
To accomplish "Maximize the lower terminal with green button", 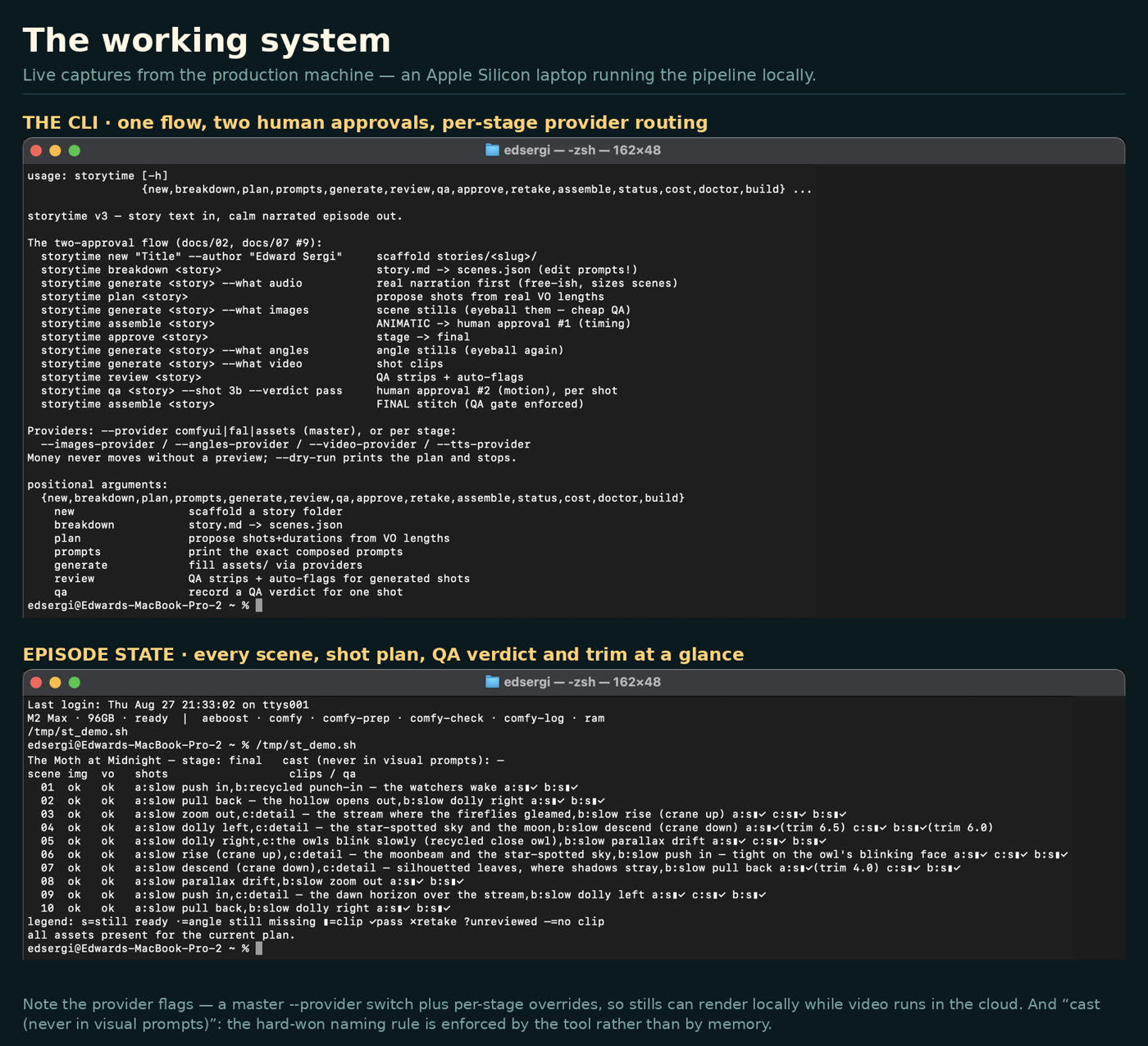I will tap(75, 682).
